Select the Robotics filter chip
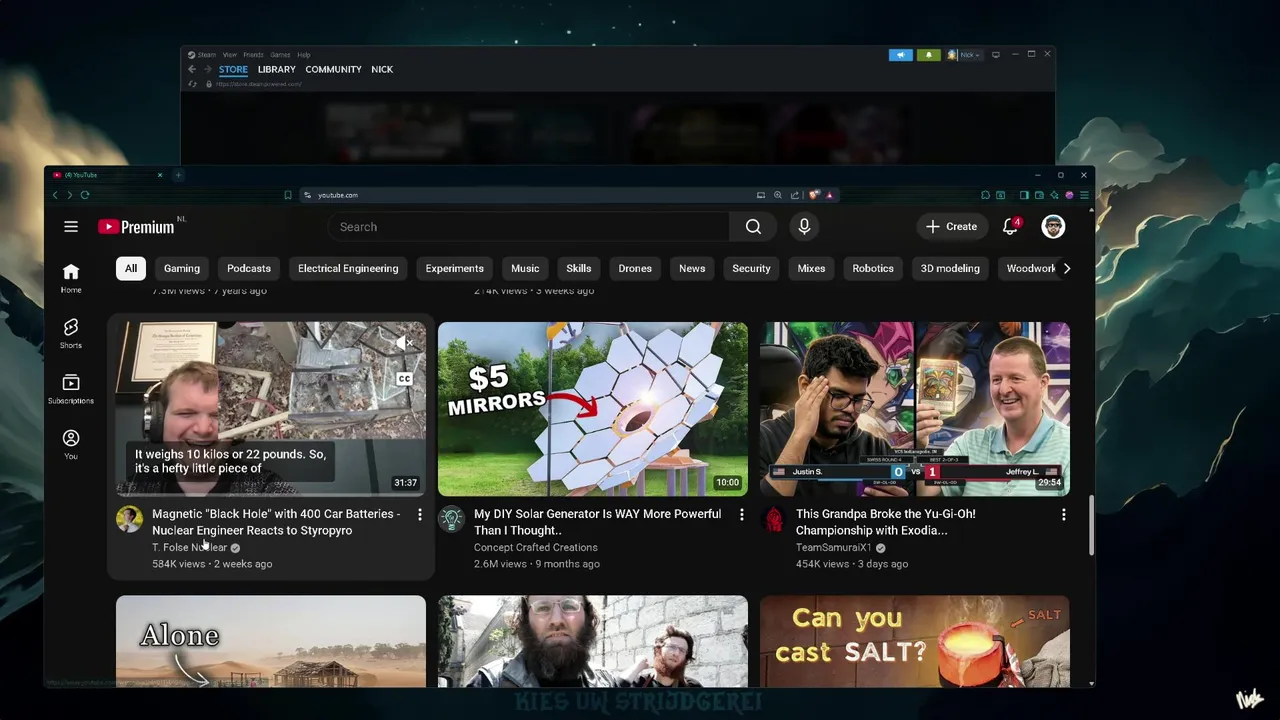Image resolution: width=1280 pixels, height=720 pixels. point(873,268)
